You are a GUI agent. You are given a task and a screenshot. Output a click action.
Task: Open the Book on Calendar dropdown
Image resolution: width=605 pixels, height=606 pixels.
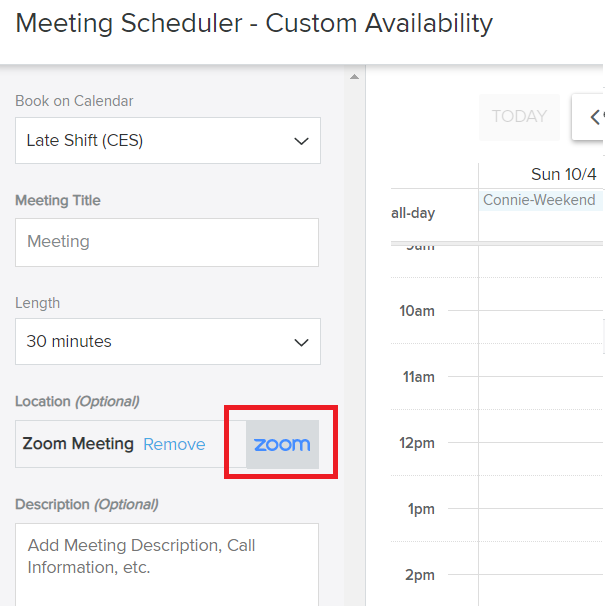[x=168, y=141]
